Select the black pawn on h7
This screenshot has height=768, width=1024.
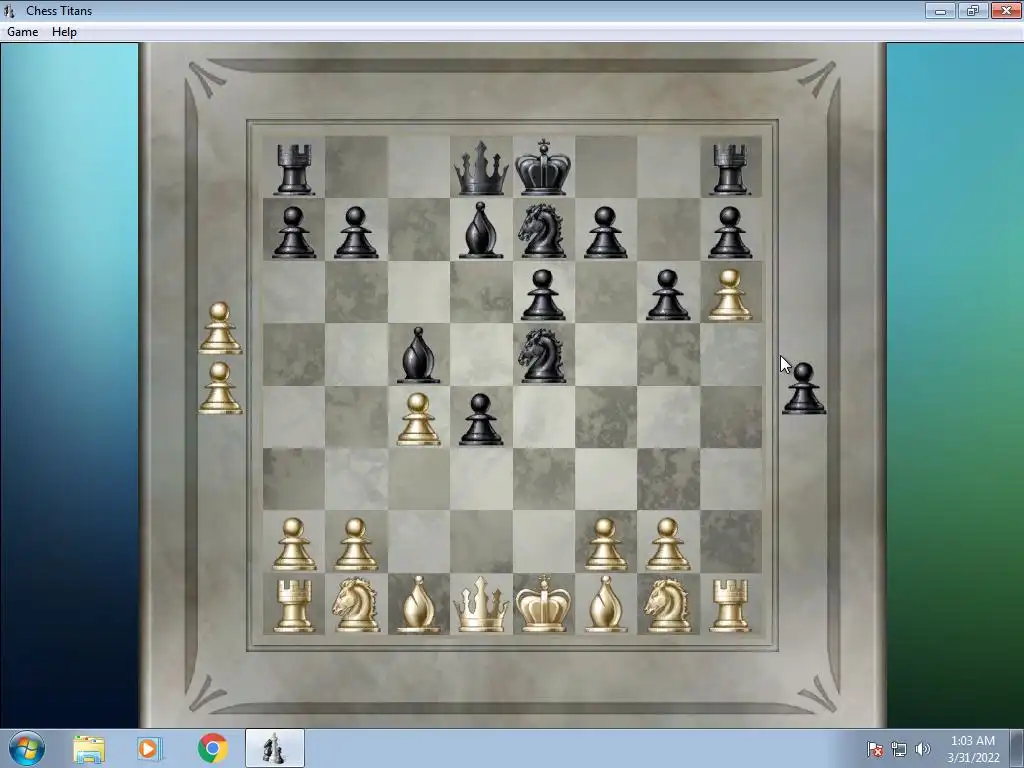[x=730, y=232]
